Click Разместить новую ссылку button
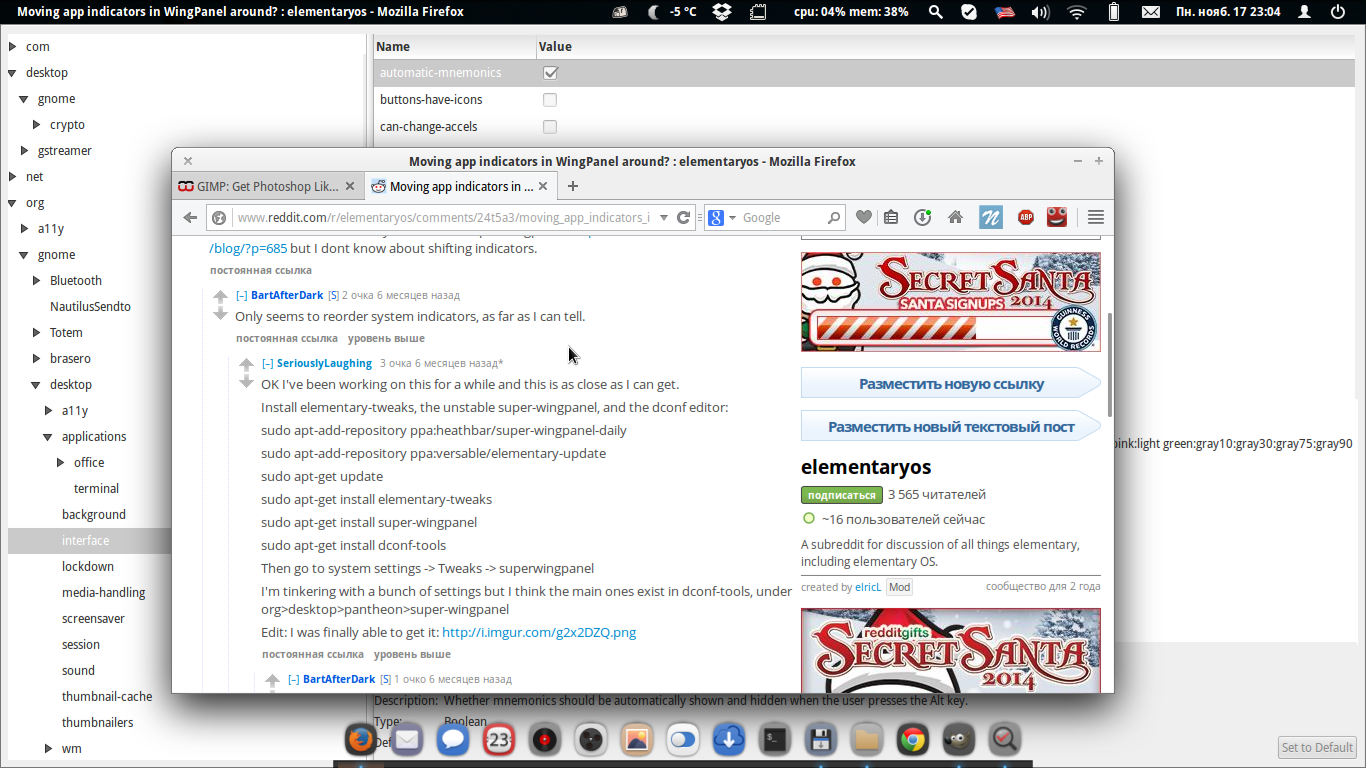The height and width of the screenshot is (768, 1366). click(951, 383)
